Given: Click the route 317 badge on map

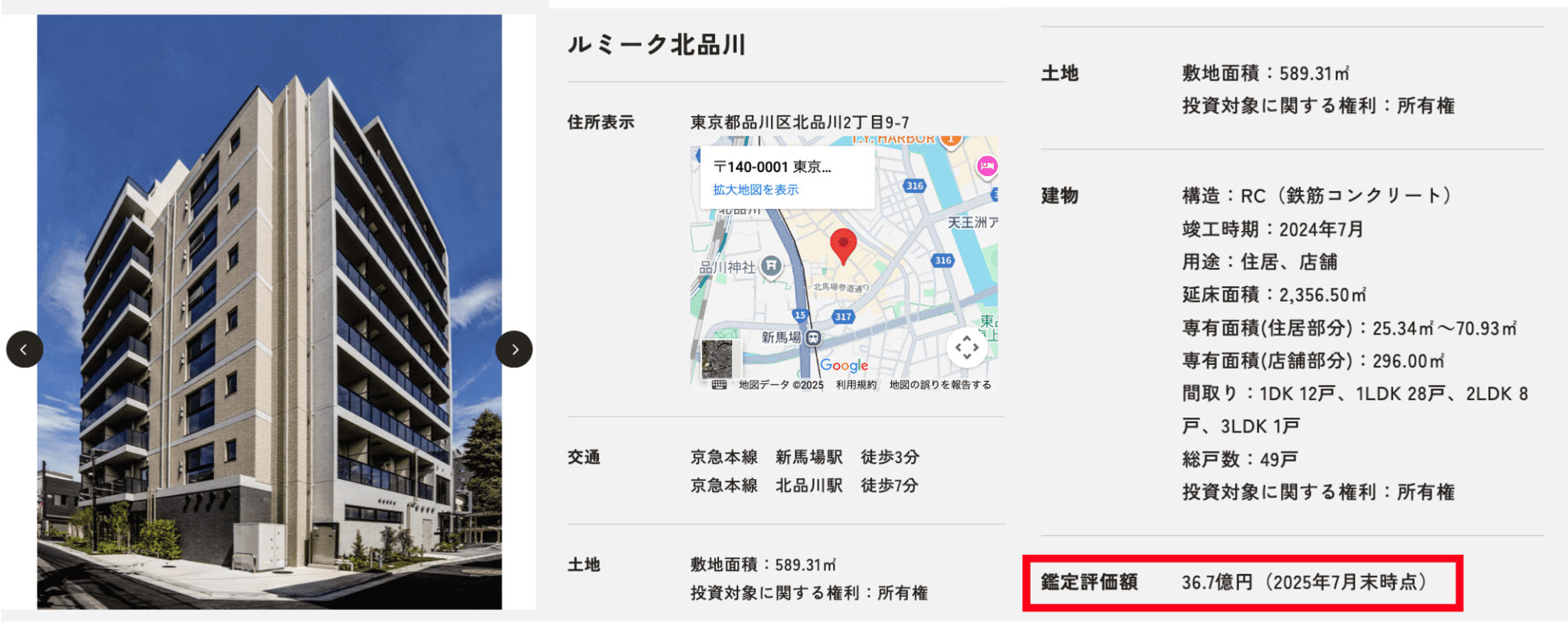Looking at the screenshot, I should (843, 317).
